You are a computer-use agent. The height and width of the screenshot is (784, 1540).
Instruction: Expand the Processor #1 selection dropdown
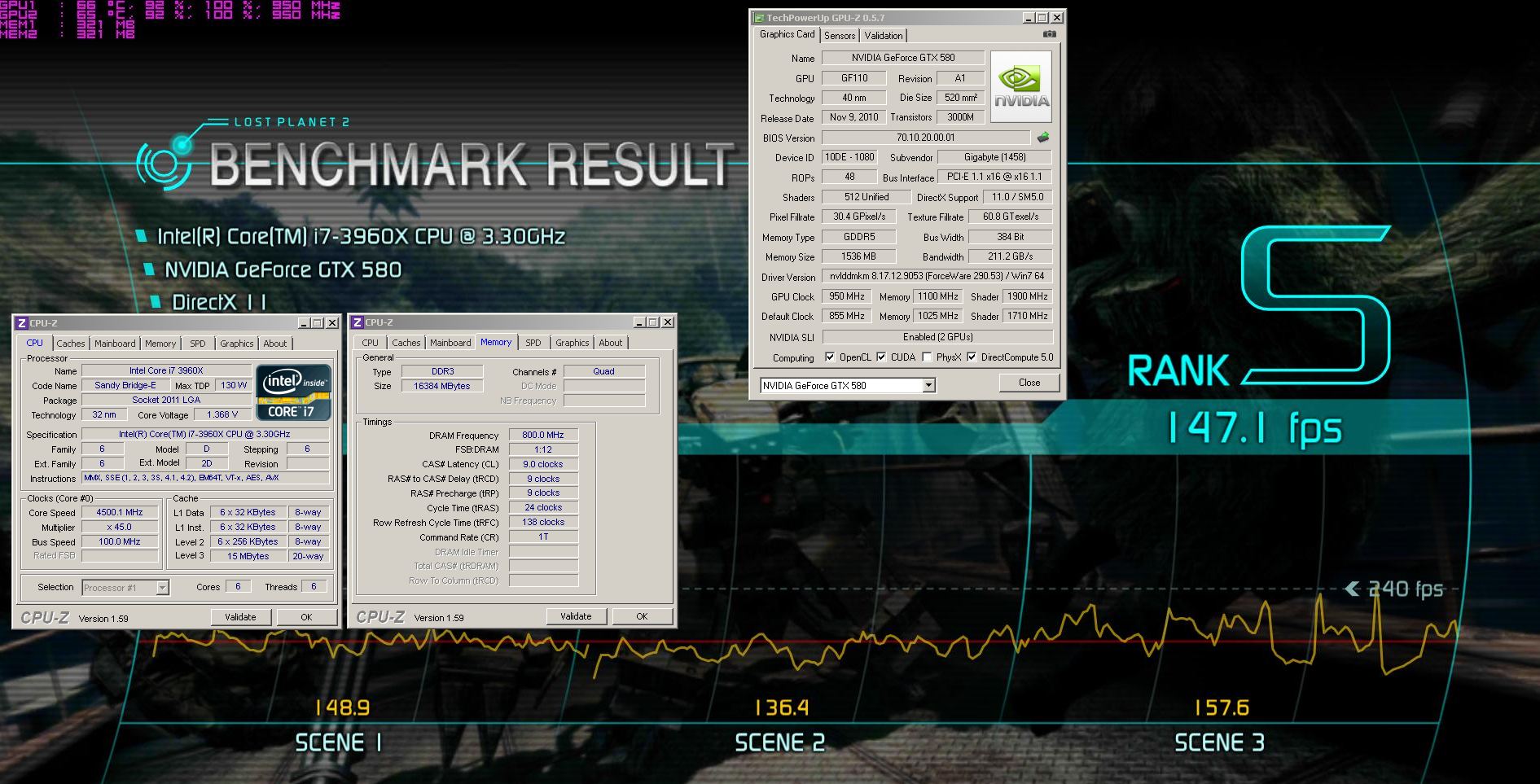(162, 588)
